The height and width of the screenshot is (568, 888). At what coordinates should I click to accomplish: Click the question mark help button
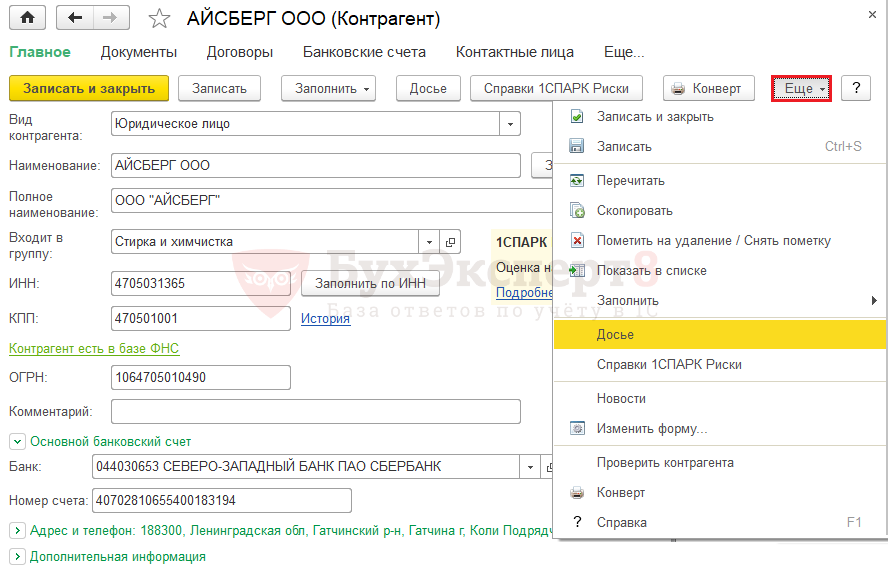pos(855,88)
